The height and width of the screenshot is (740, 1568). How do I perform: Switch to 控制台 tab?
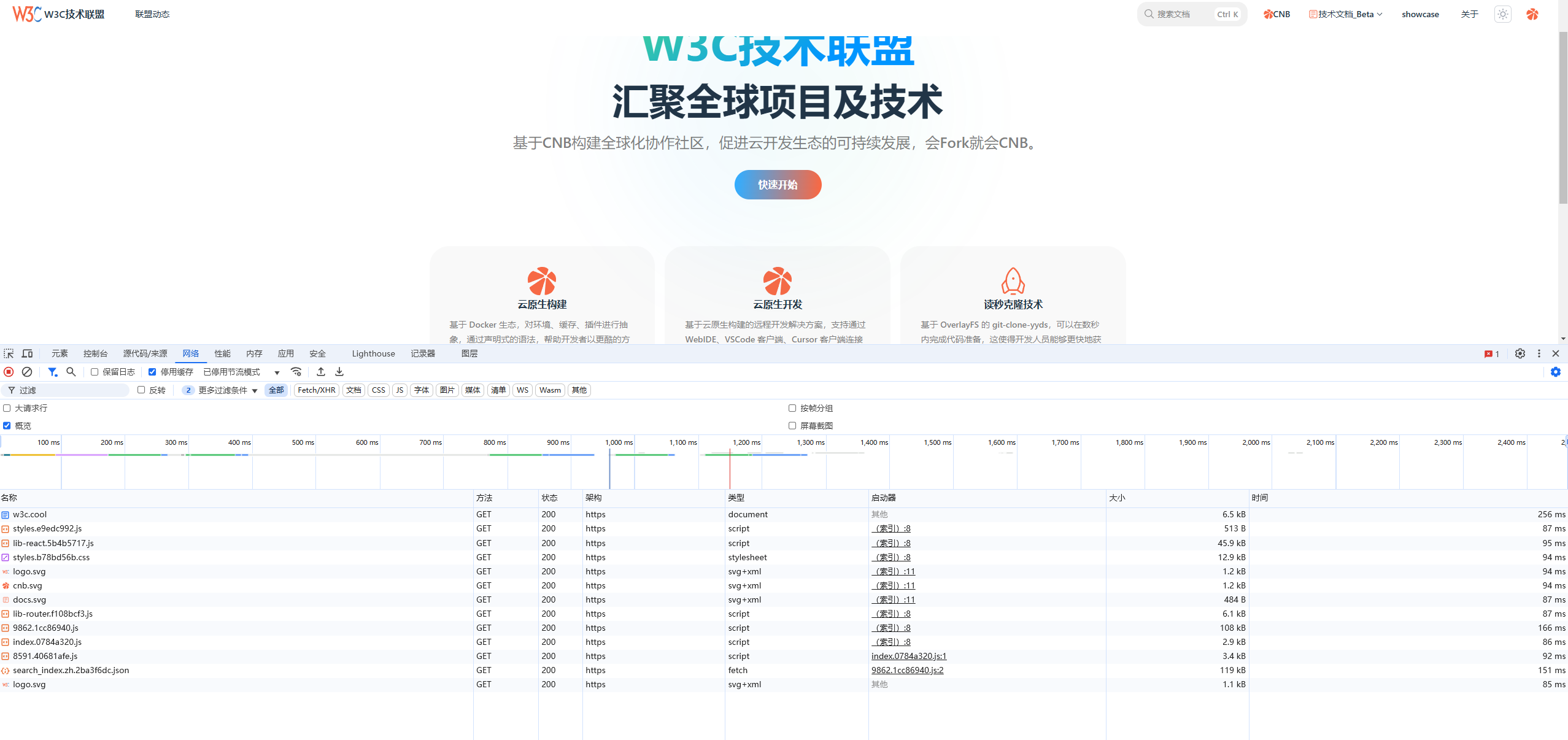point(96,353)
